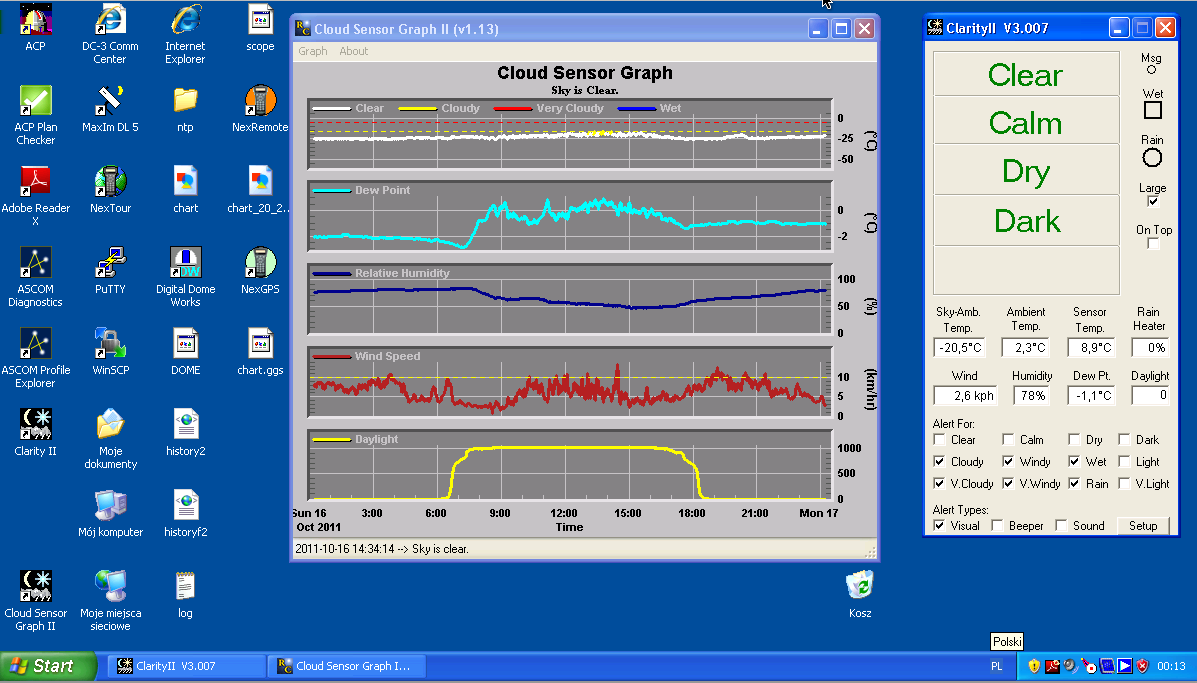Uncheck the Windy alert checkbox
1197x683 pixels.
tap(1008, 462)
